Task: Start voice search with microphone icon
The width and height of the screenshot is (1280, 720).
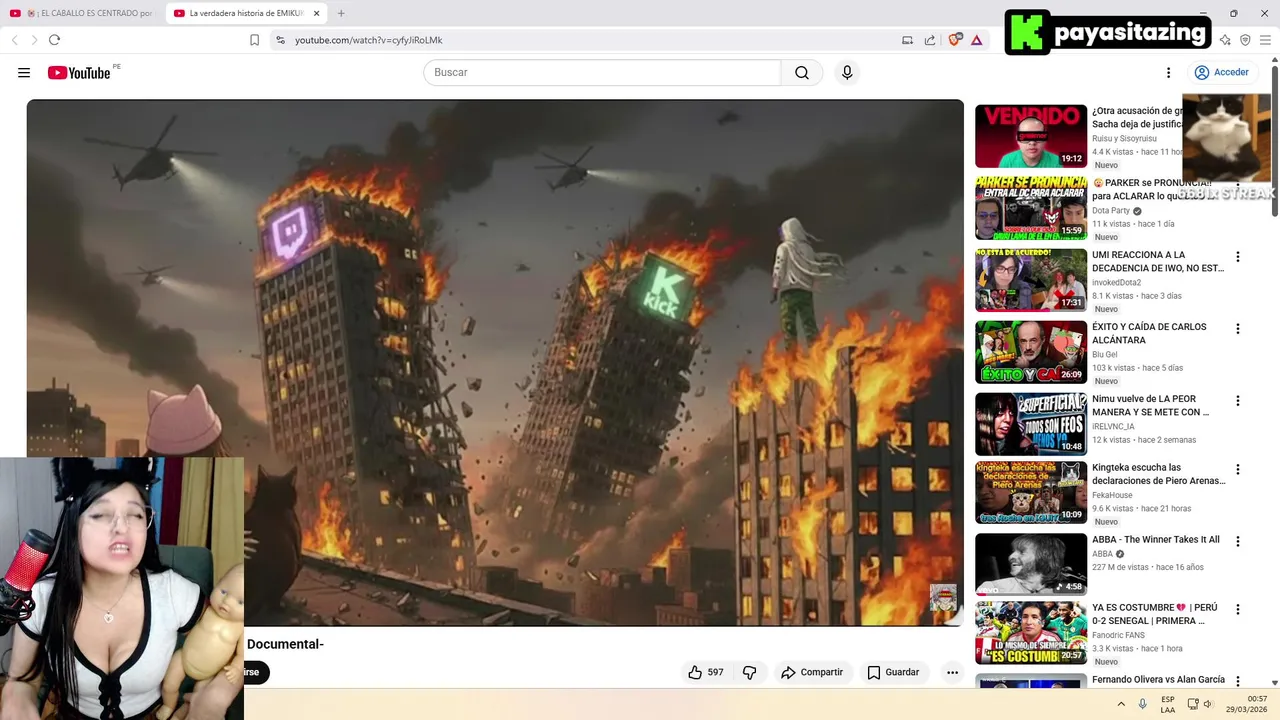Action: point(847,73)
